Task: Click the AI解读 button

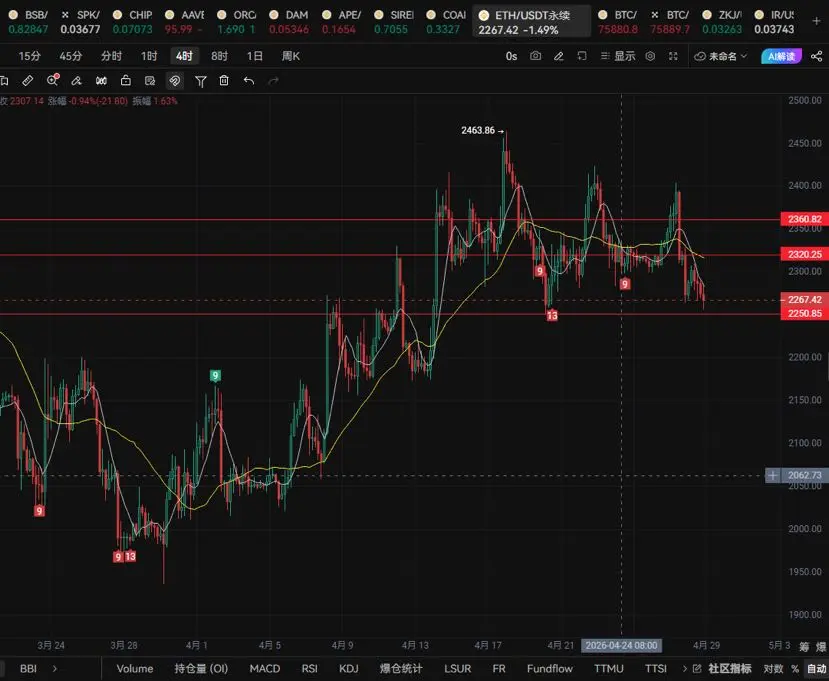Action: (x=781, y=56)
